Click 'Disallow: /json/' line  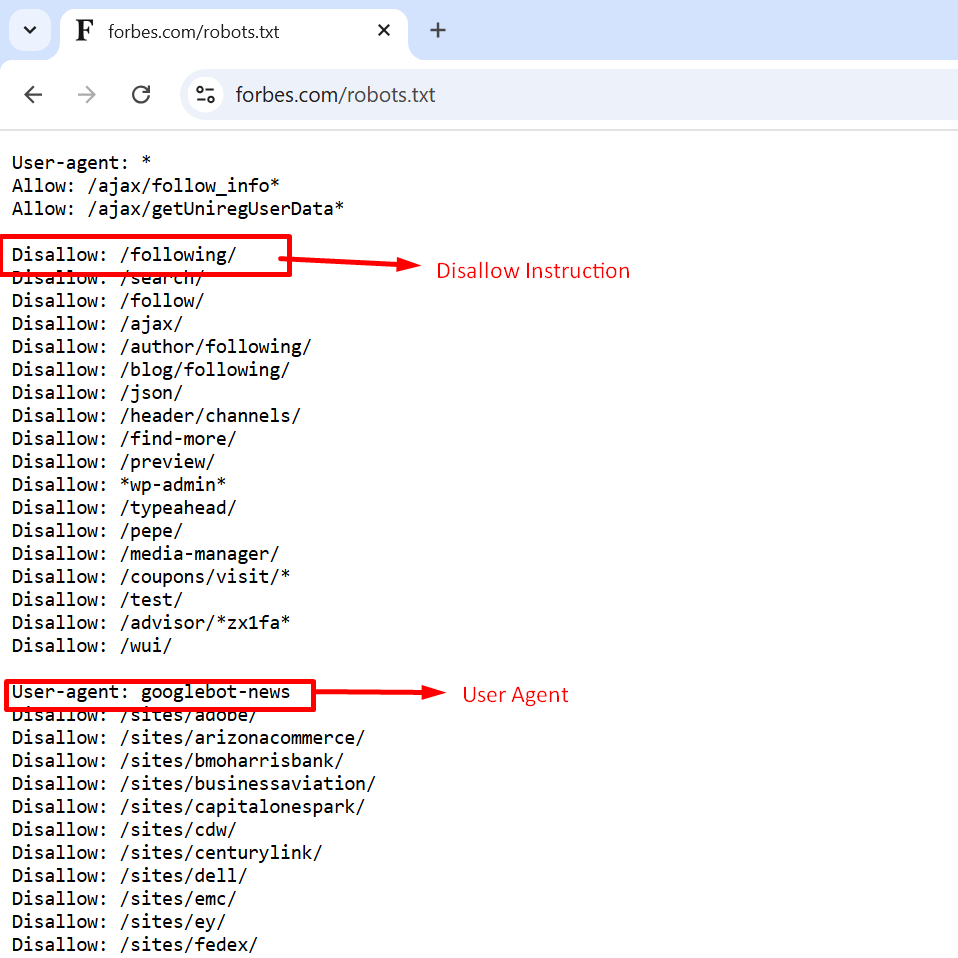tap(97, 393)
